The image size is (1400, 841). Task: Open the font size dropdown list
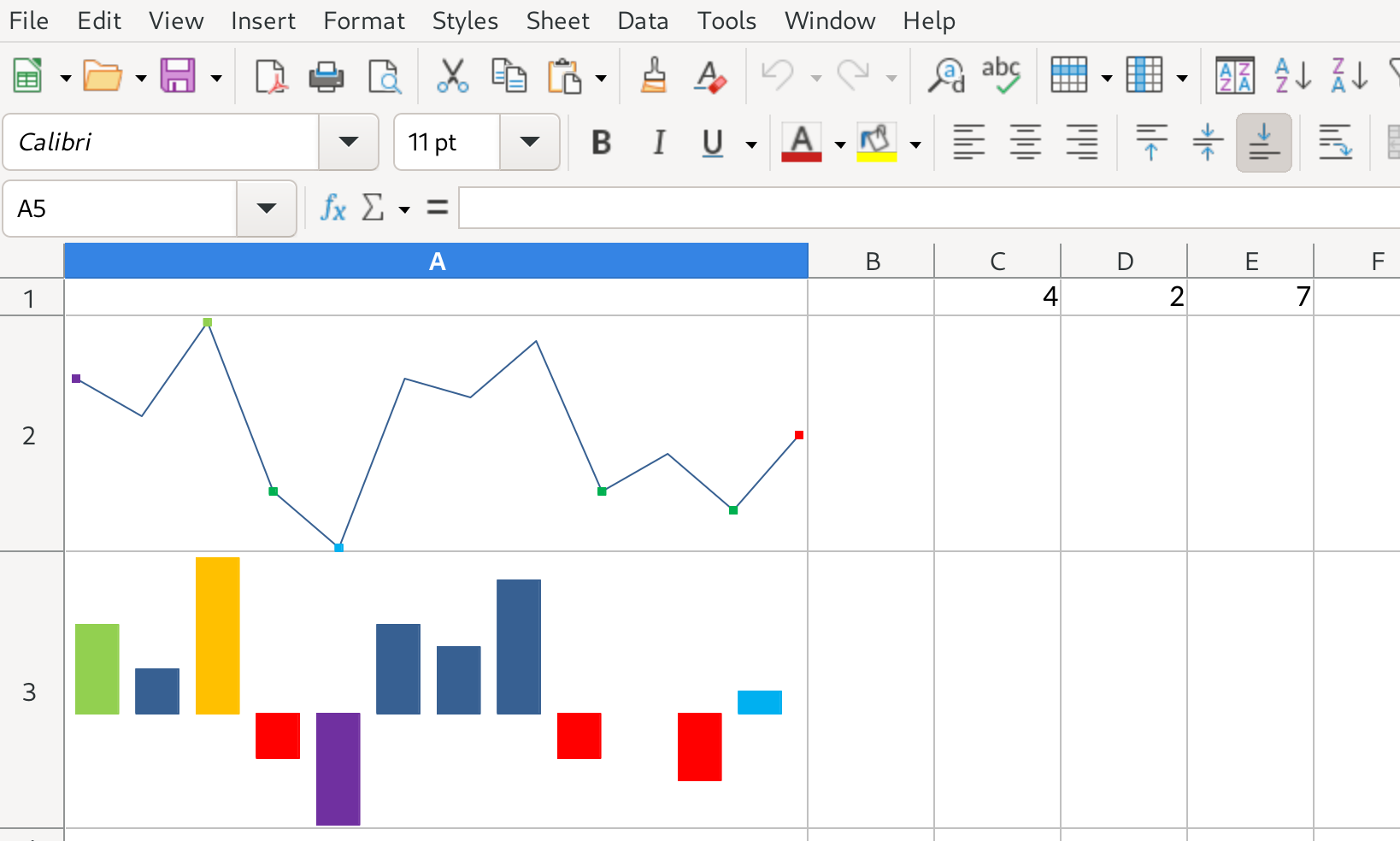pos(529,142)
